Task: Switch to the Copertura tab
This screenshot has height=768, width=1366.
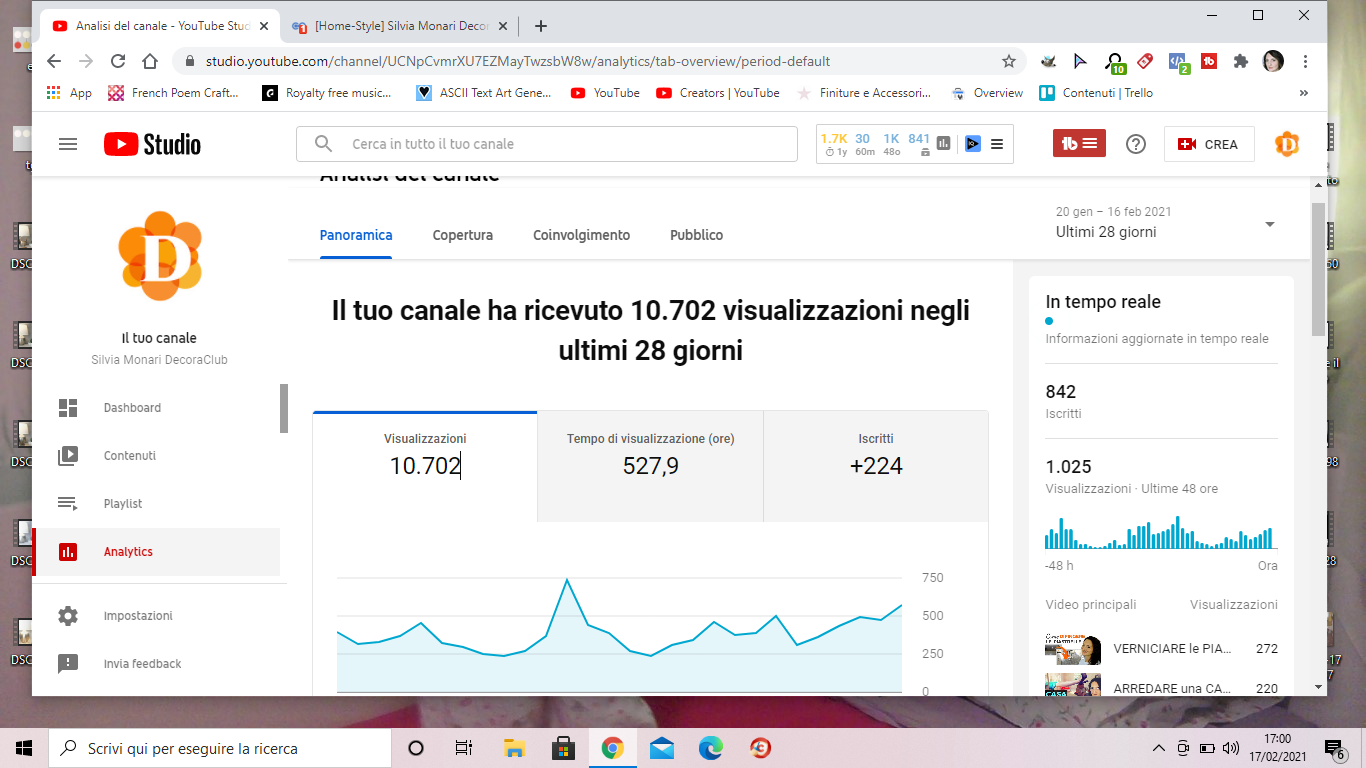Action: [463, 235]
